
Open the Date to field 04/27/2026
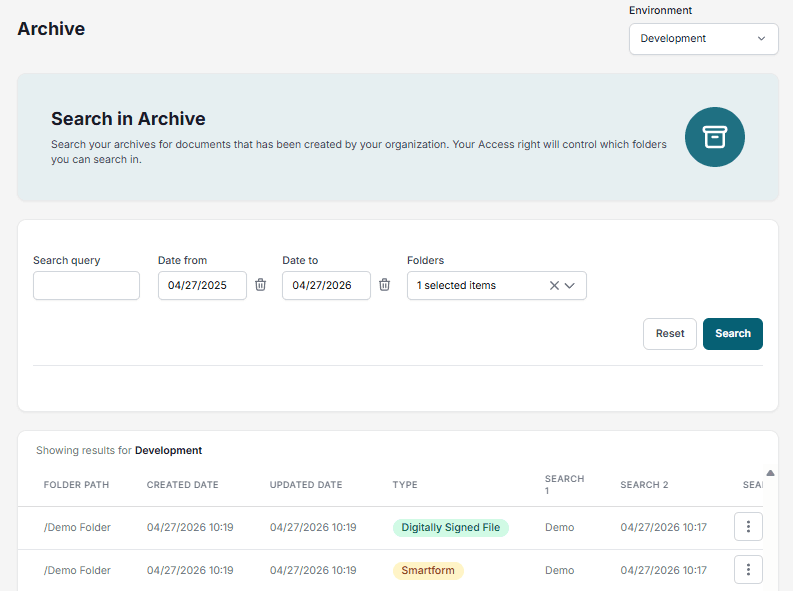(326, 286)
